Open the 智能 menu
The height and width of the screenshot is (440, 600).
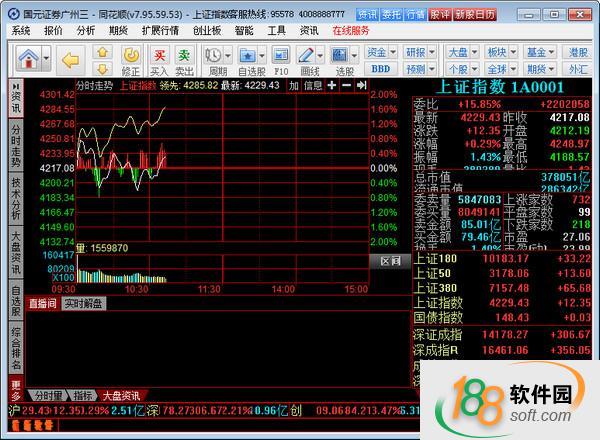tap(244, 31)
